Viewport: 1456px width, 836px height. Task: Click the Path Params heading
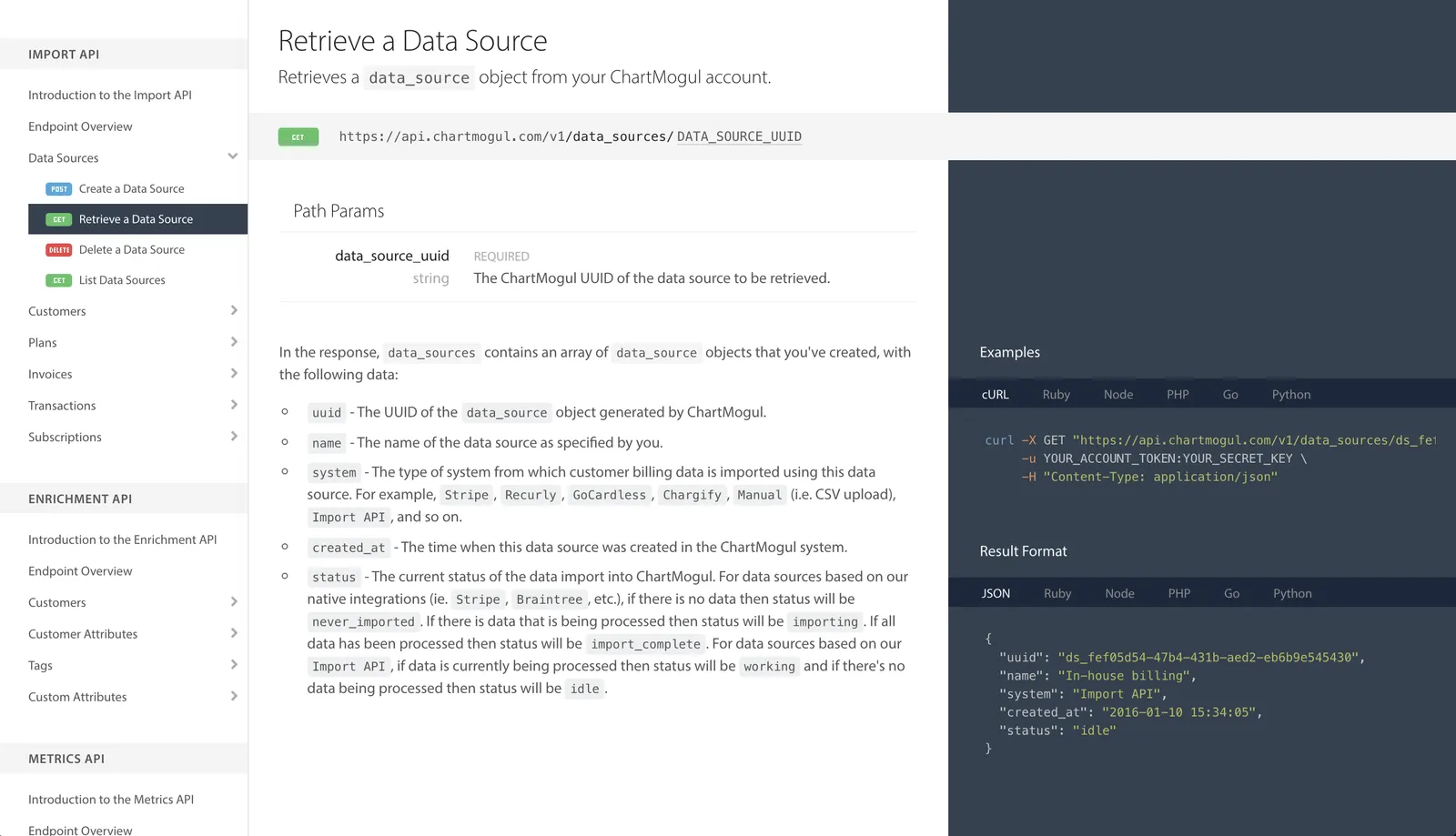tap(339, 211)
